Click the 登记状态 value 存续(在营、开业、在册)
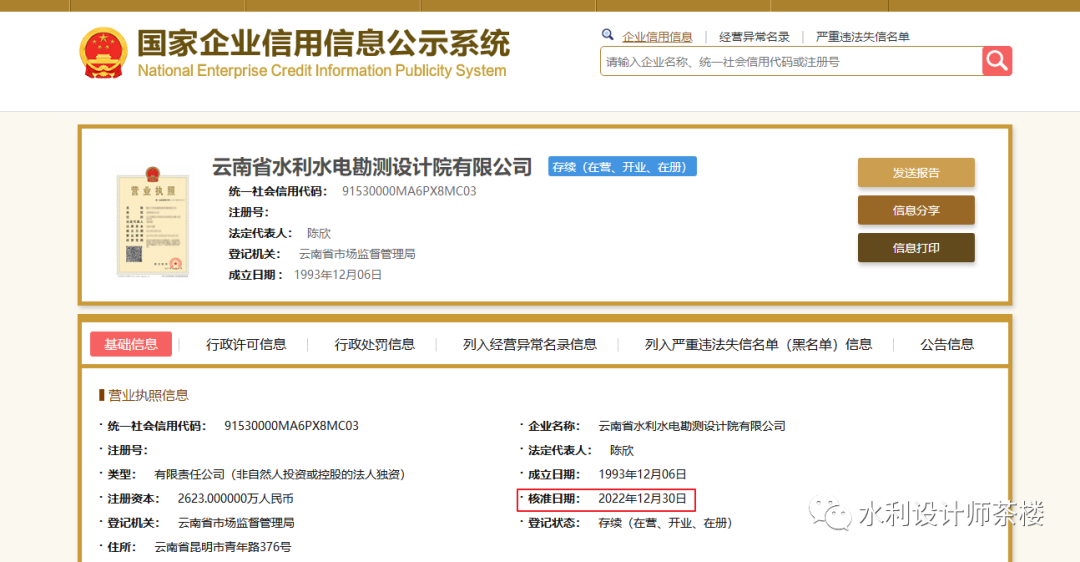Screen dimensions: 1080x562 coord(665,523)
